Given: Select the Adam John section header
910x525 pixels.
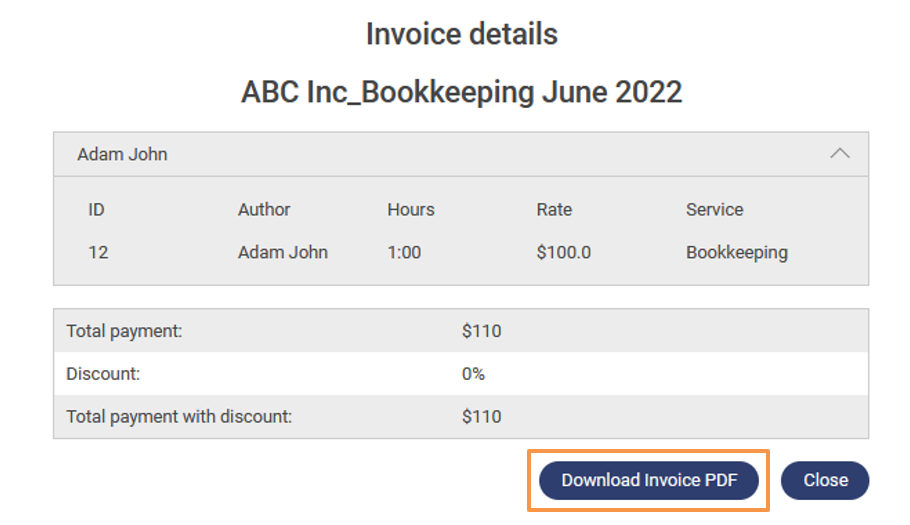Looking at the screenshot, I should click(122, 154).
